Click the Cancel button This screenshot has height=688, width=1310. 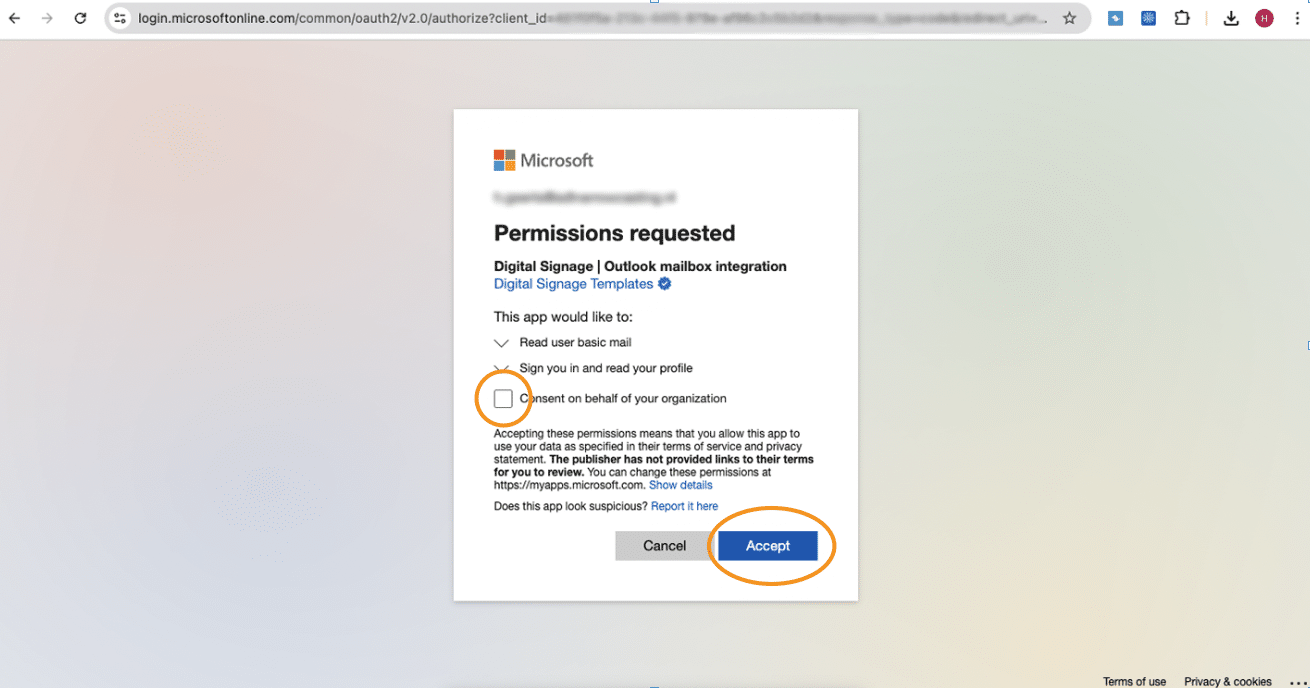(x=664, y=546)
